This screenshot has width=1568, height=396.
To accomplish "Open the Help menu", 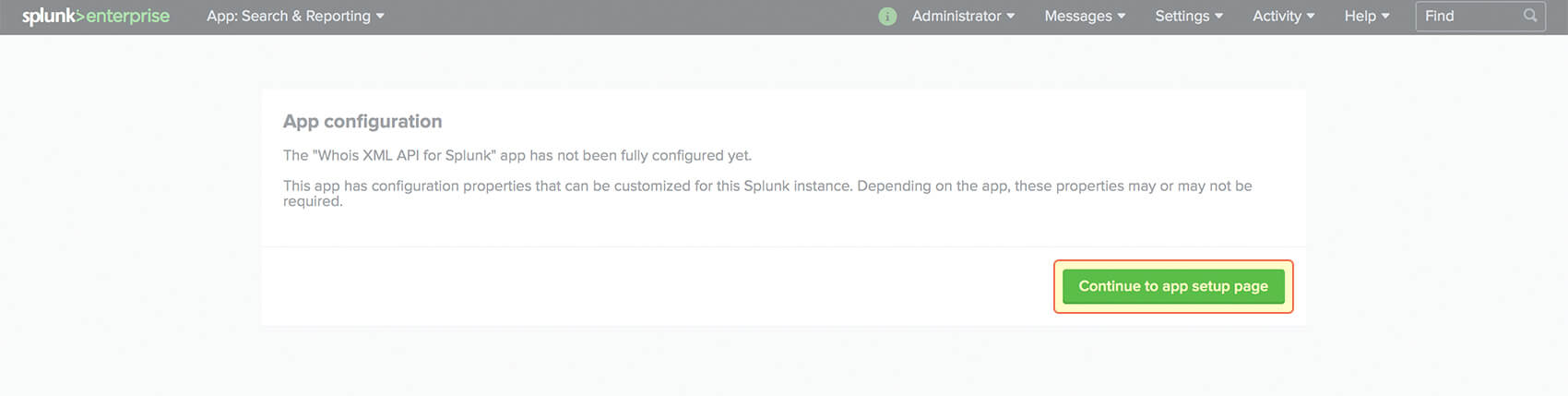I will 1366,16.
